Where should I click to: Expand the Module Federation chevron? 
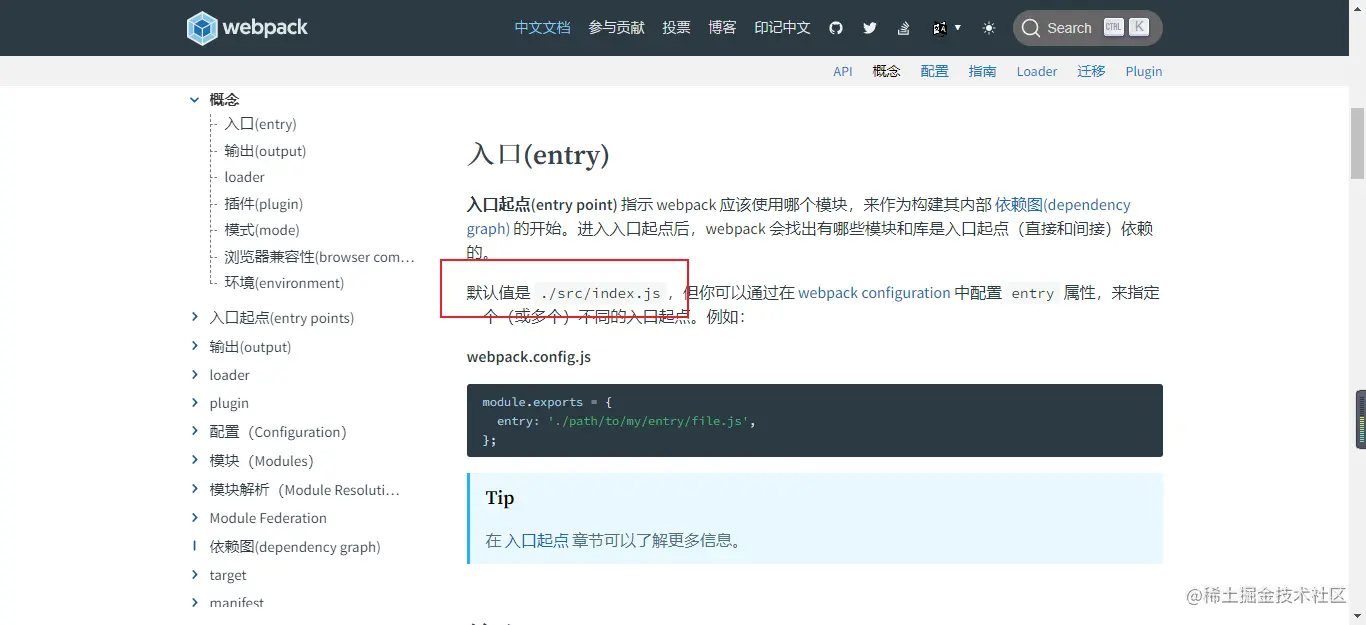[x=194, y=517]
